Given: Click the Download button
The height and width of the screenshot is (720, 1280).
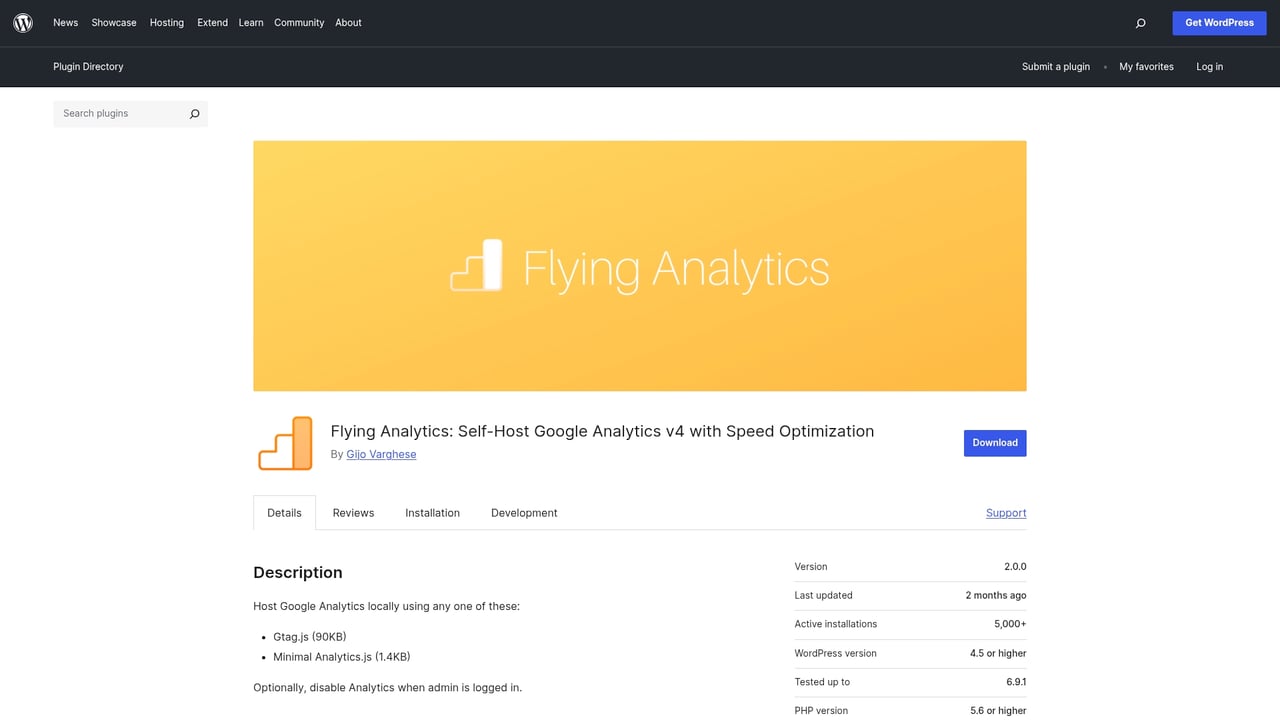Looking at the screenshot, I should tap(994, 442).
